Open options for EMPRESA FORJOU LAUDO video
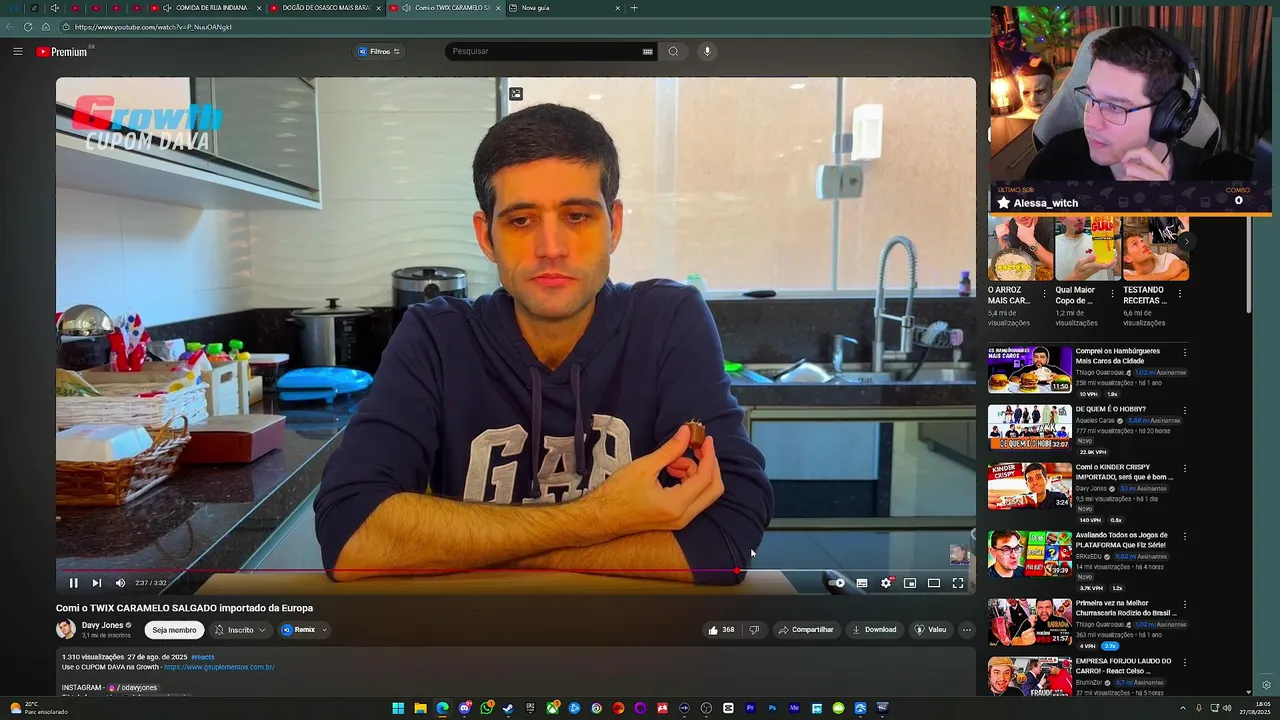 tap(1185, 662)
